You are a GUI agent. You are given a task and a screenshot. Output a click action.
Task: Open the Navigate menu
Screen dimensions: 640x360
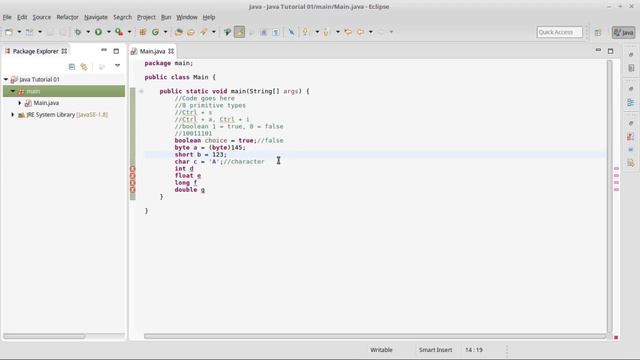tap(96, 17)
